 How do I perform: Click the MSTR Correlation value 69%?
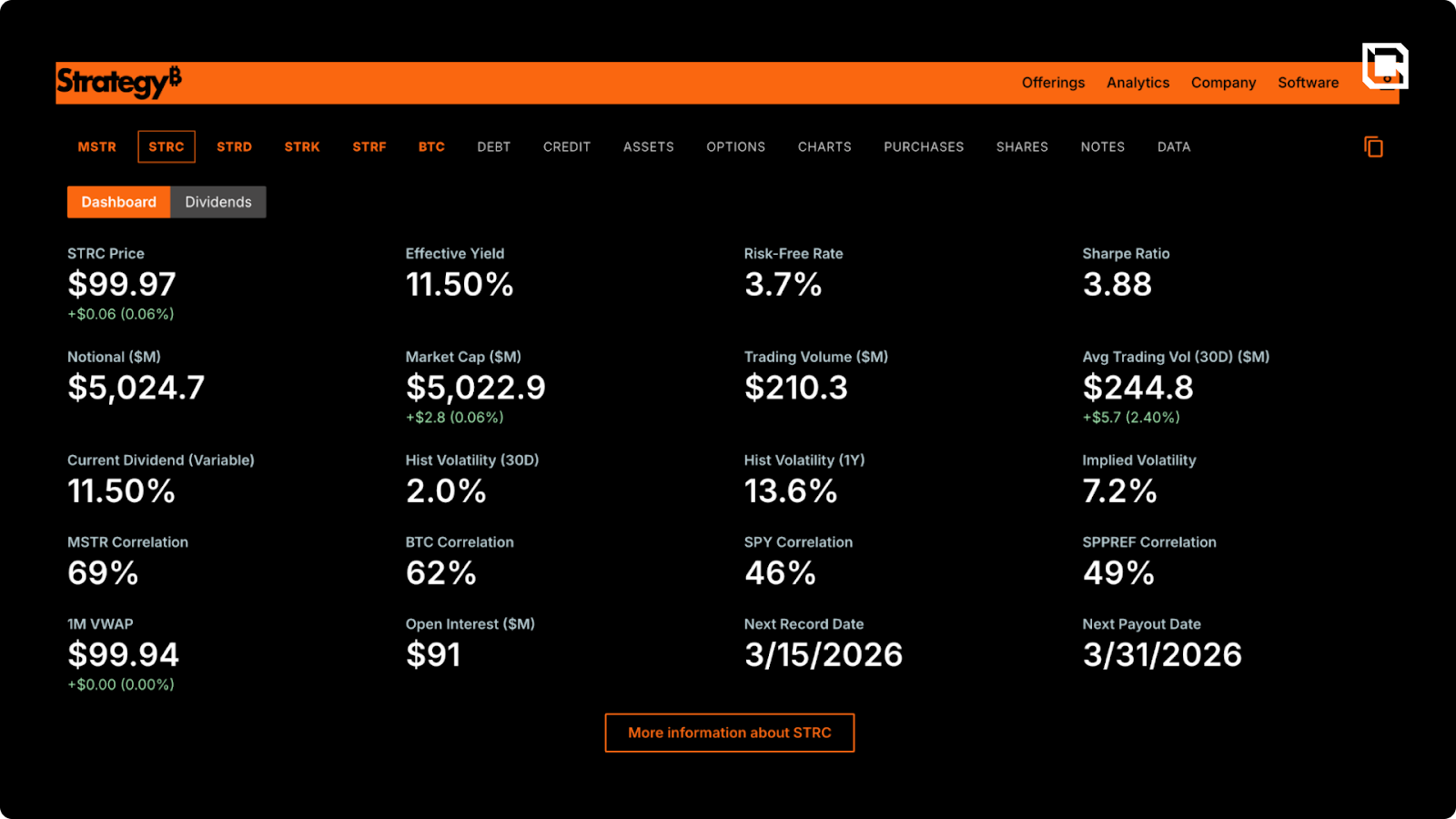pos(103,573)
